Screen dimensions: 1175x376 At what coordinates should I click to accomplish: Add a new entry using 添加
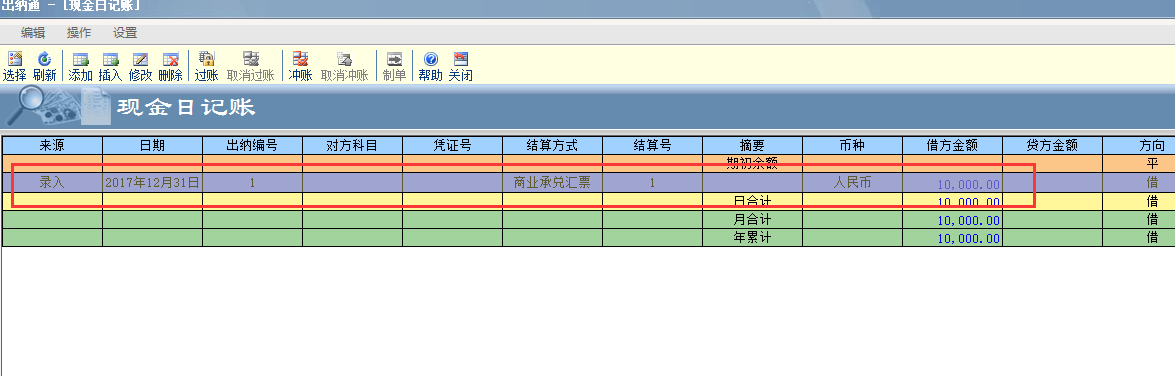click(x=80, y=66)
